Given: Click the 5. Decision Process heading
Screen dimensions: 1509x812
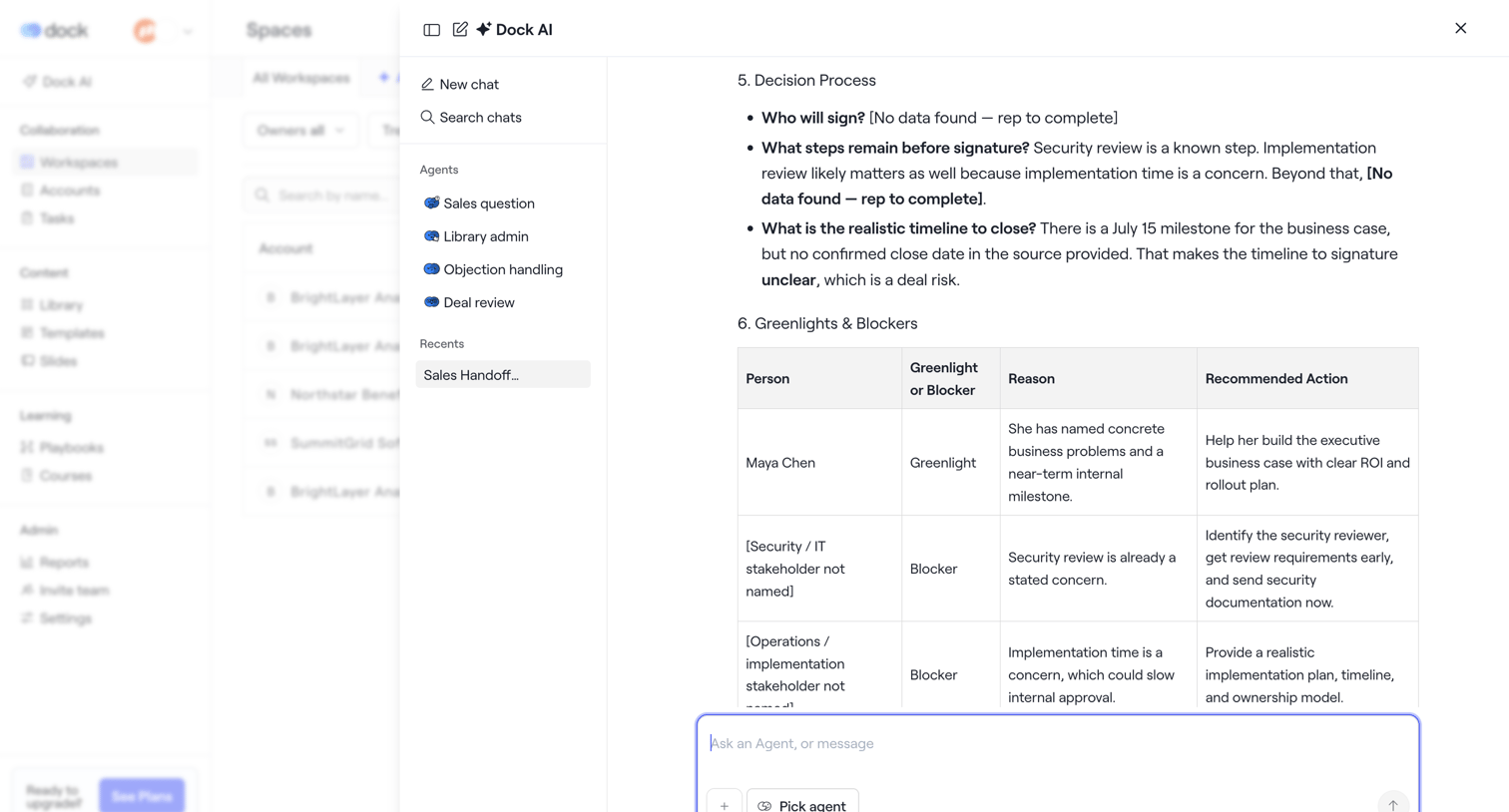Looking at the screenshot, I should coord(806,81).
